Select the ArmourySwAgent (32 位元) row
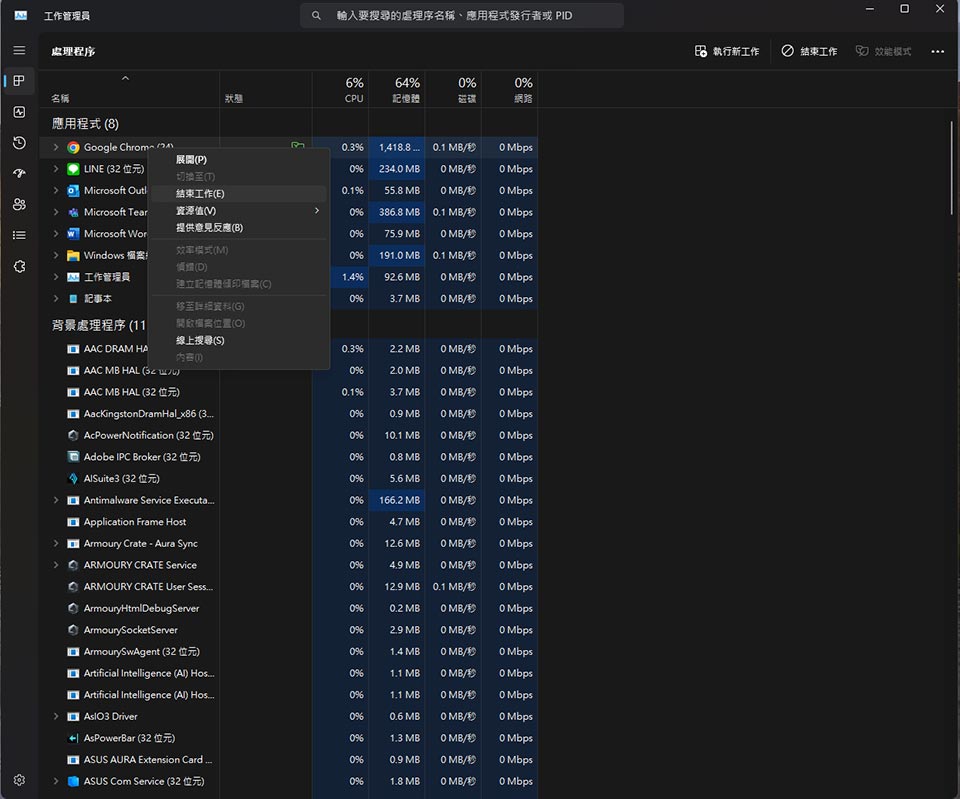Viewport: 960px width, 799px height. pyautogui.click(x=289, y=651)
